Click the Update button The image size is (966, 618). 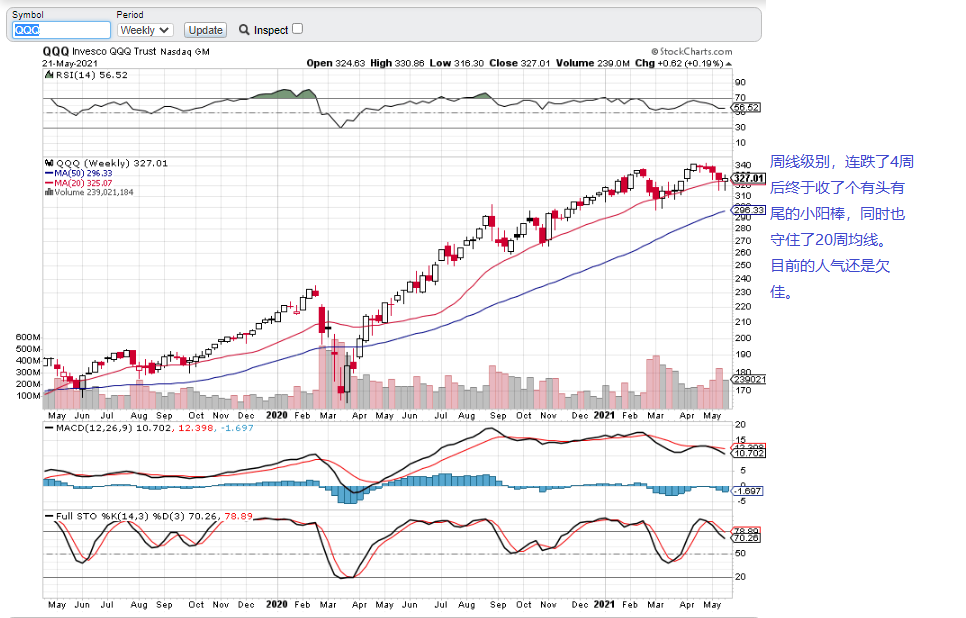pyautogui.click(x=205, y=30)
